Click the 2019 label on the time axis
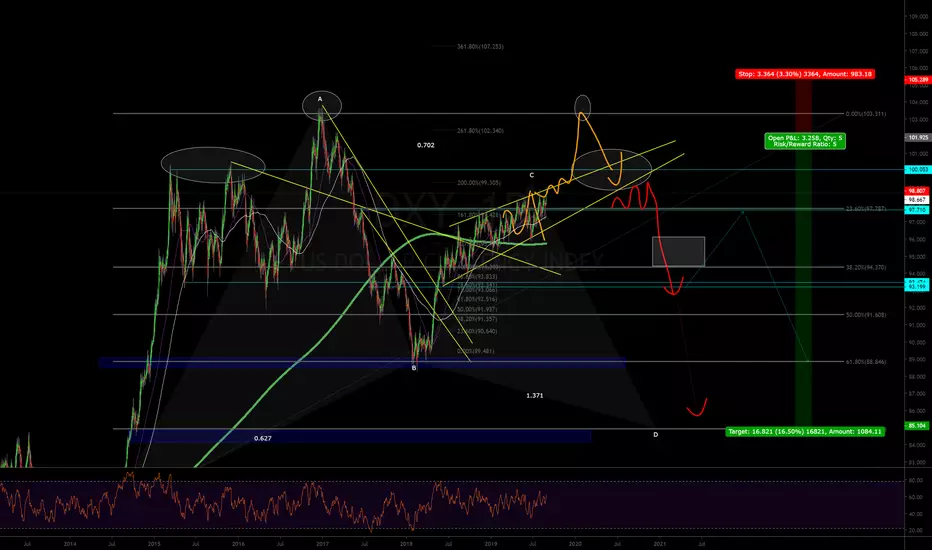Viewport: 932px width, 550px height. pyautogui.click(x=491, y=543)
